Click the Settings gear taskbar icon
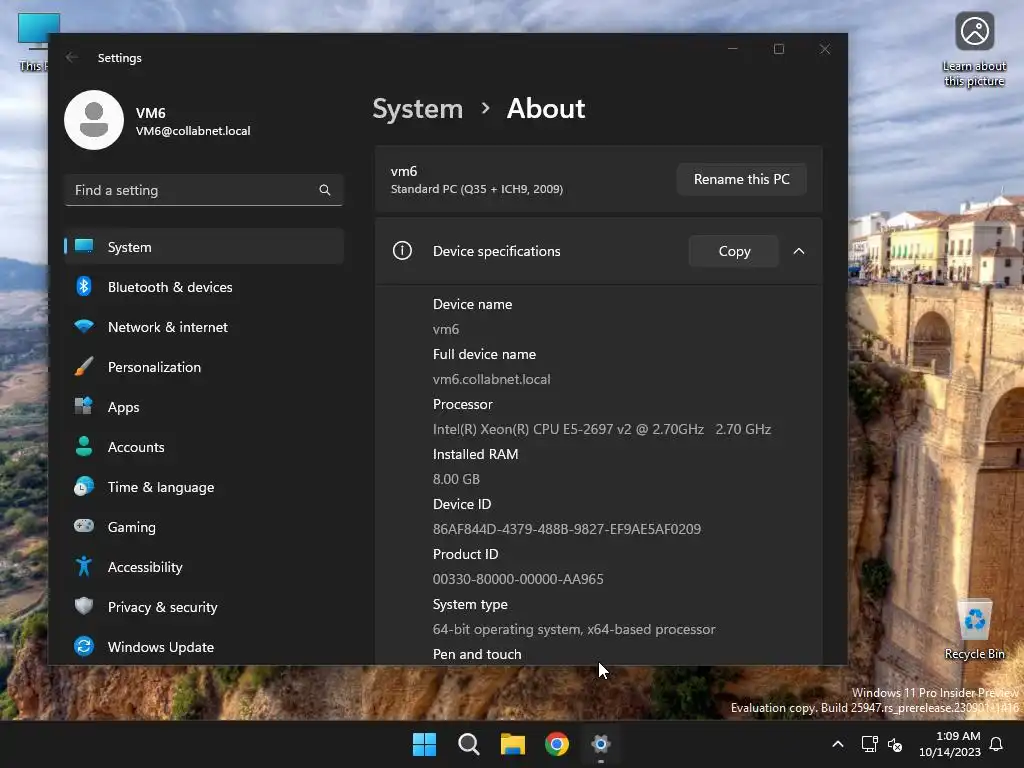 click(x=601, y=744)
